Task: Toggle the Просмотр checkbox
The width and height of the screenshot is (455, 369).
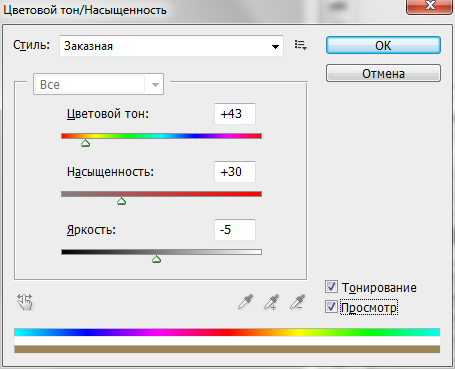Action: pos(331,307)
